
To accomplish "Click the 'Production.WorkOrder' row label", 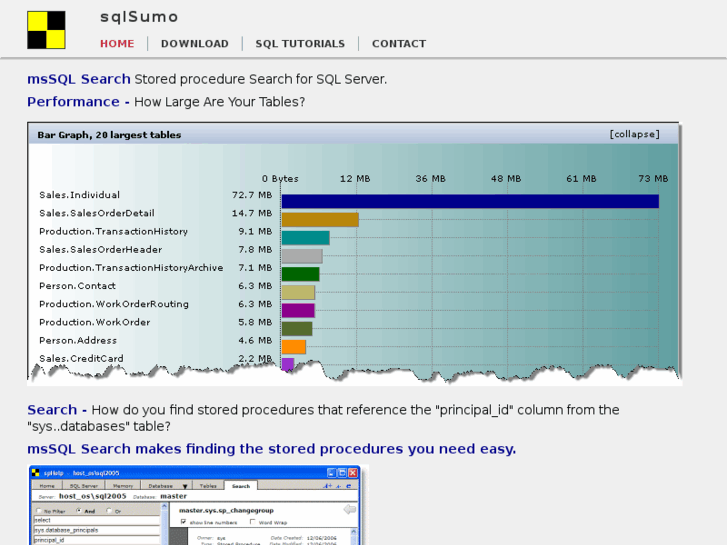I will [95, 322].
